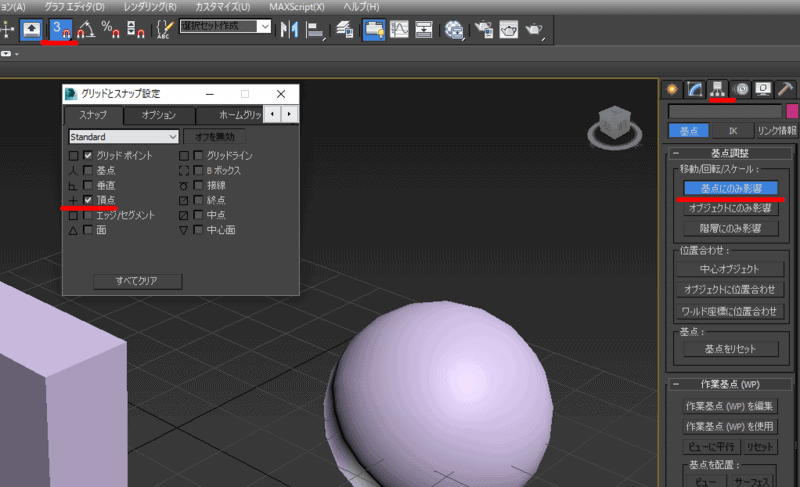Image resolution: width=800 pixels, height=487 pixels.
Task: Open the Create panel star icon
Action: (672, 89)
